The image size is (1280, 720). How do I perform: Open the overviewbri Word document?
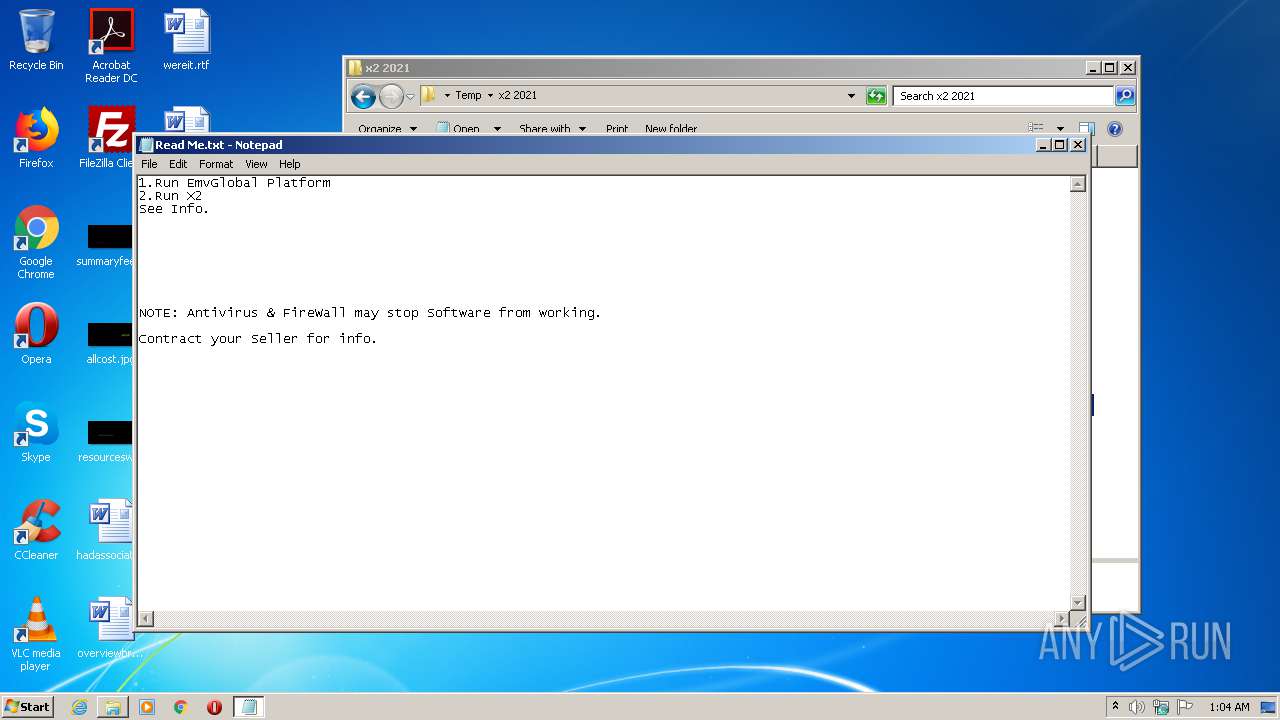coord(110,628)
